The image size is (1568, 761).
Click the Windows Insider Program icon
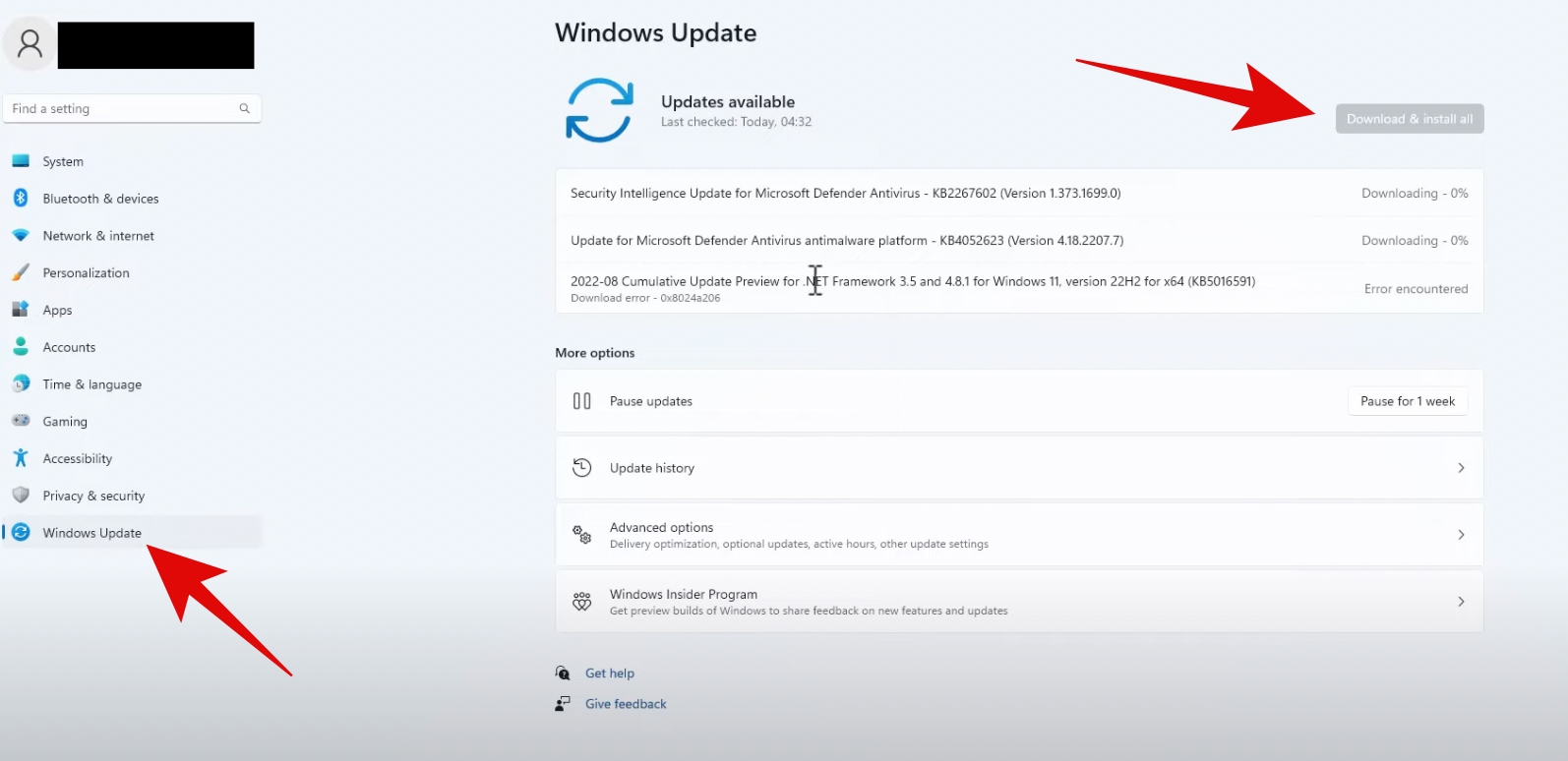(x=582, y=602)
